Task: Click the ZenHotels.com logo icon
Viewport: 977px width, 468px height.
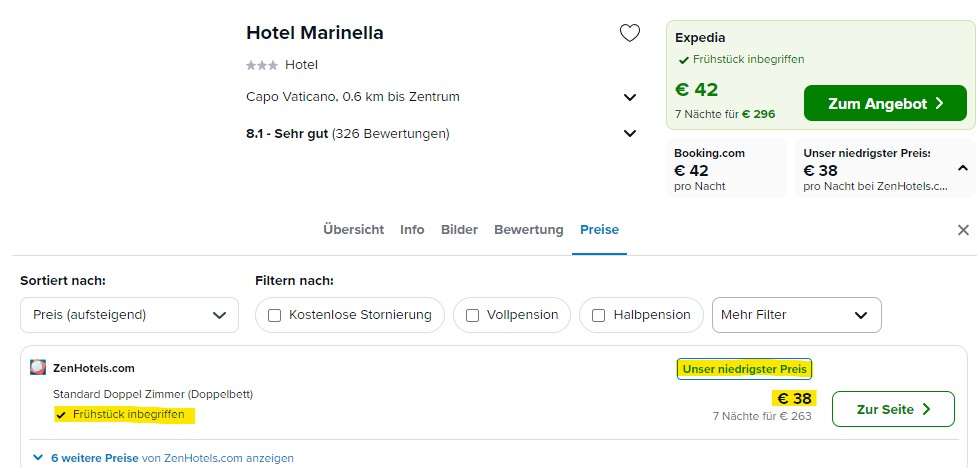Action: pos(38,368)
